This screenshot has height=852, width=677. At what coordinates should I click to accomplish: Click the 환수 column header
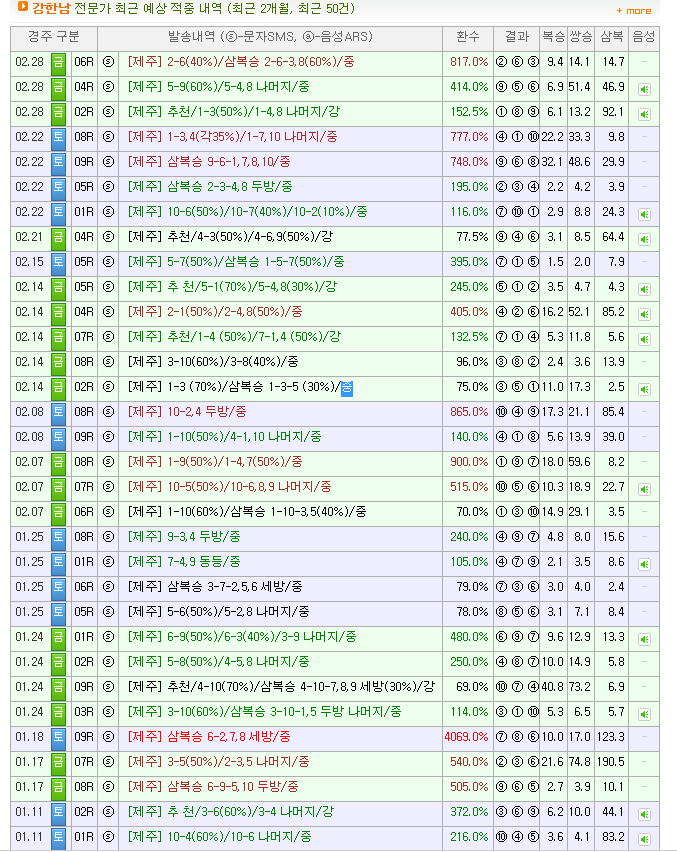pos(467,37)
